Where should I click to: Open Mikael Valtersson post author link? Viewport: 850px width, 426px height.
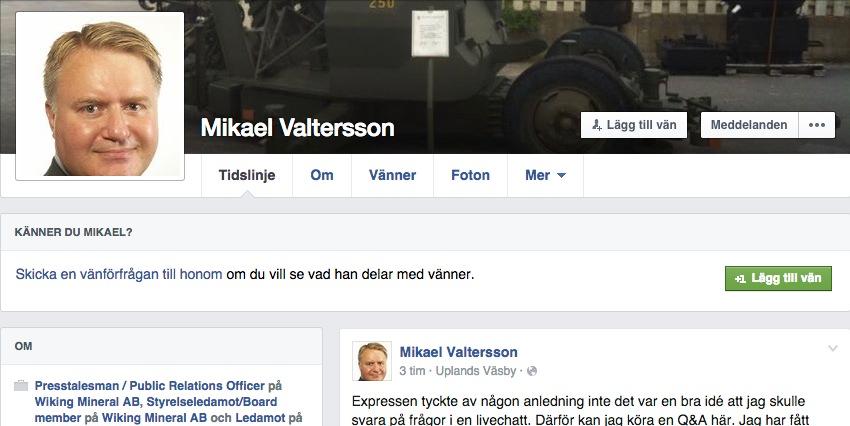tap(459, 352)
